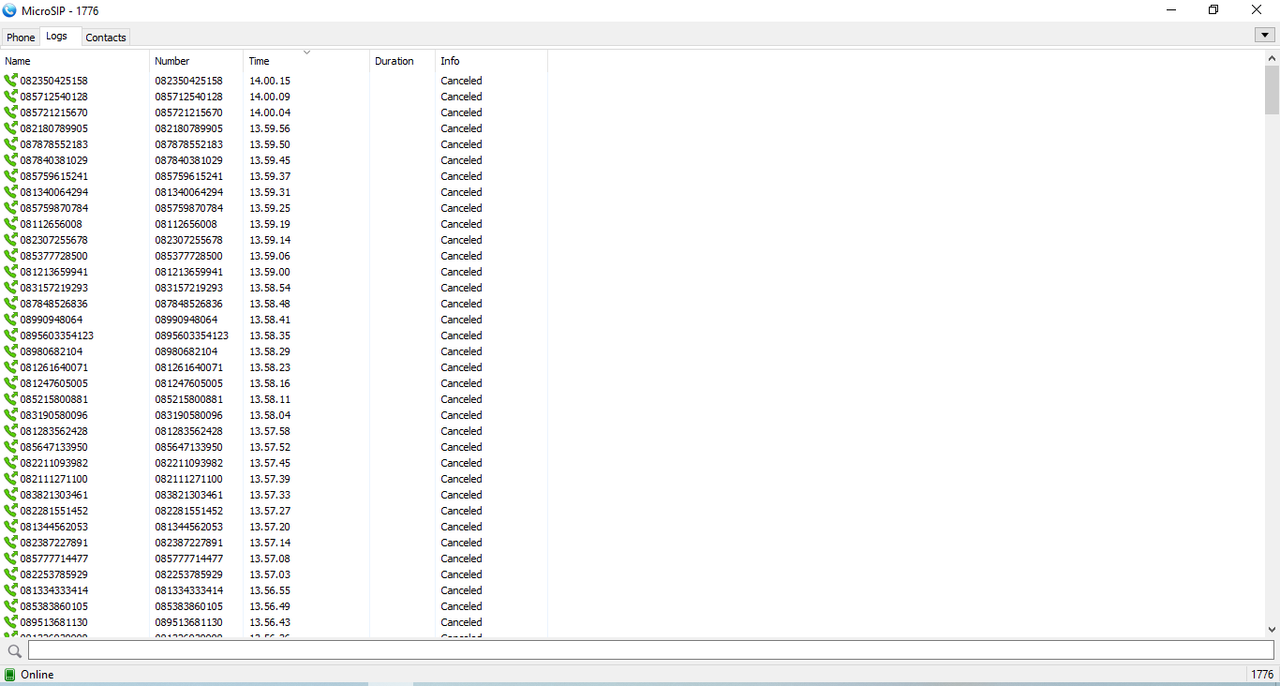
Task: Click outgoing call icon for 085759615241
Action: click(x=11, y=177)
